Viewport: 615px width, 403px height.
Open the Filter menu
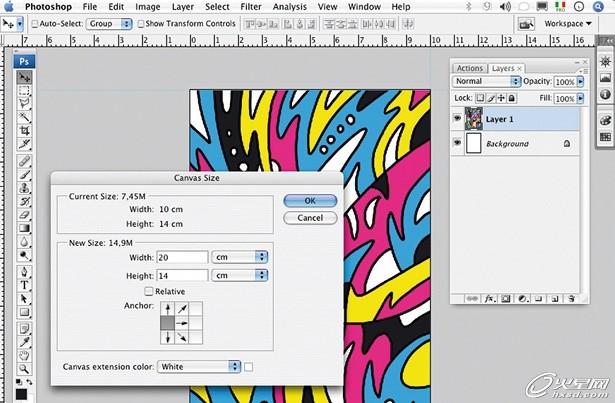click(x=251, y=7)
